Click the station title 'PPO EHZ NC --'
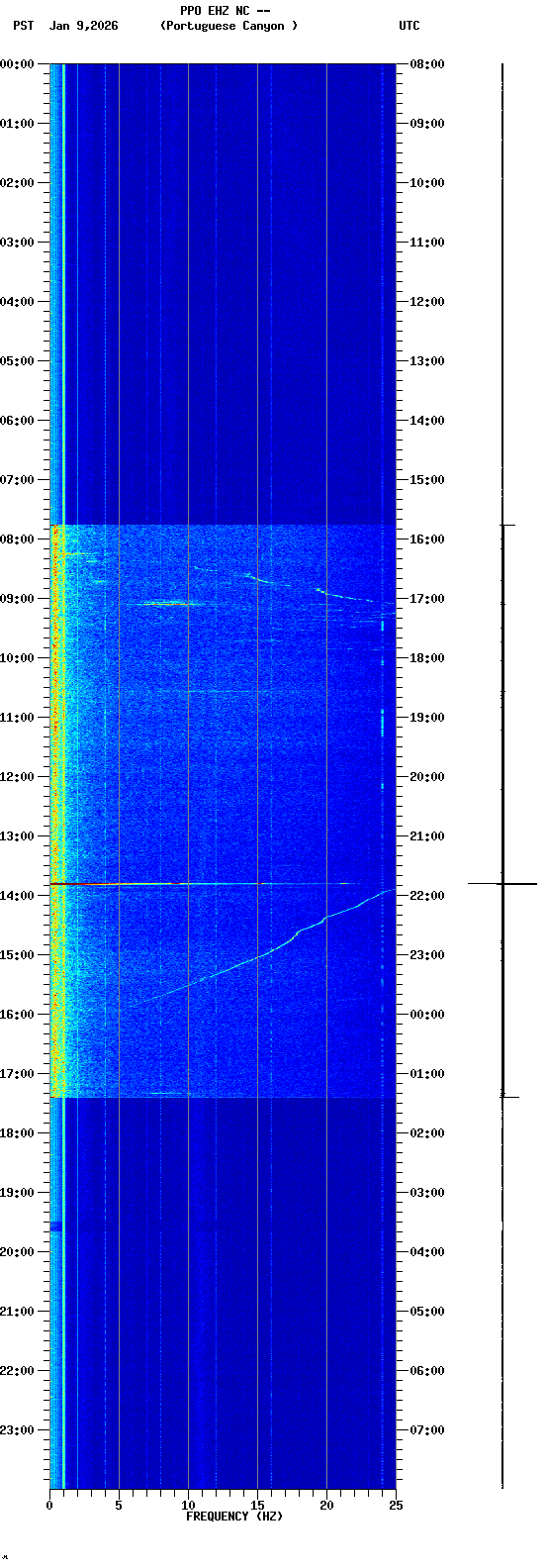The width and height of the screenshot is (546, 1568). (x=226, y=11)
